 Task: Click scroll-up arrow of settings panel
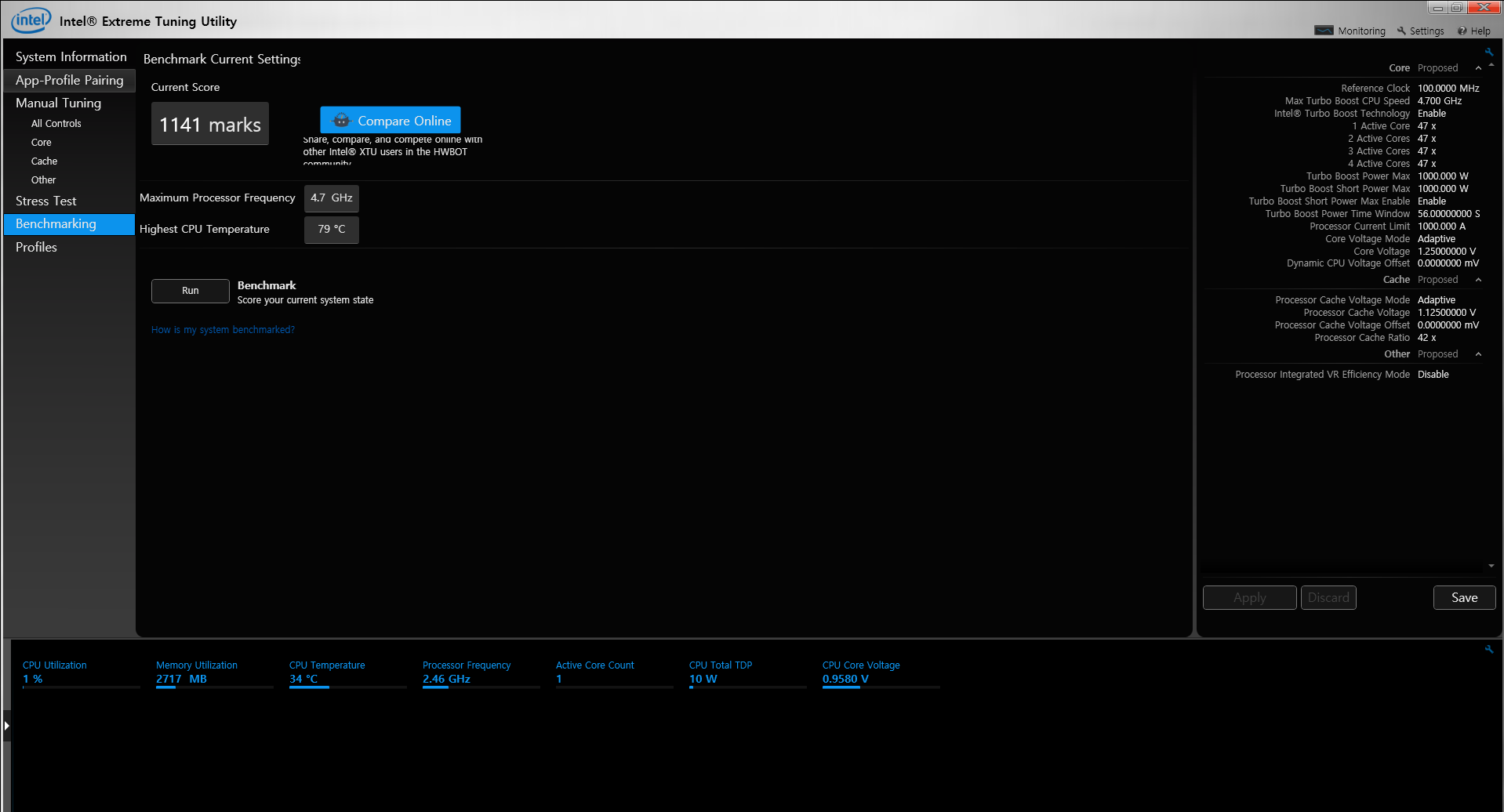[x=1491, y=65]
